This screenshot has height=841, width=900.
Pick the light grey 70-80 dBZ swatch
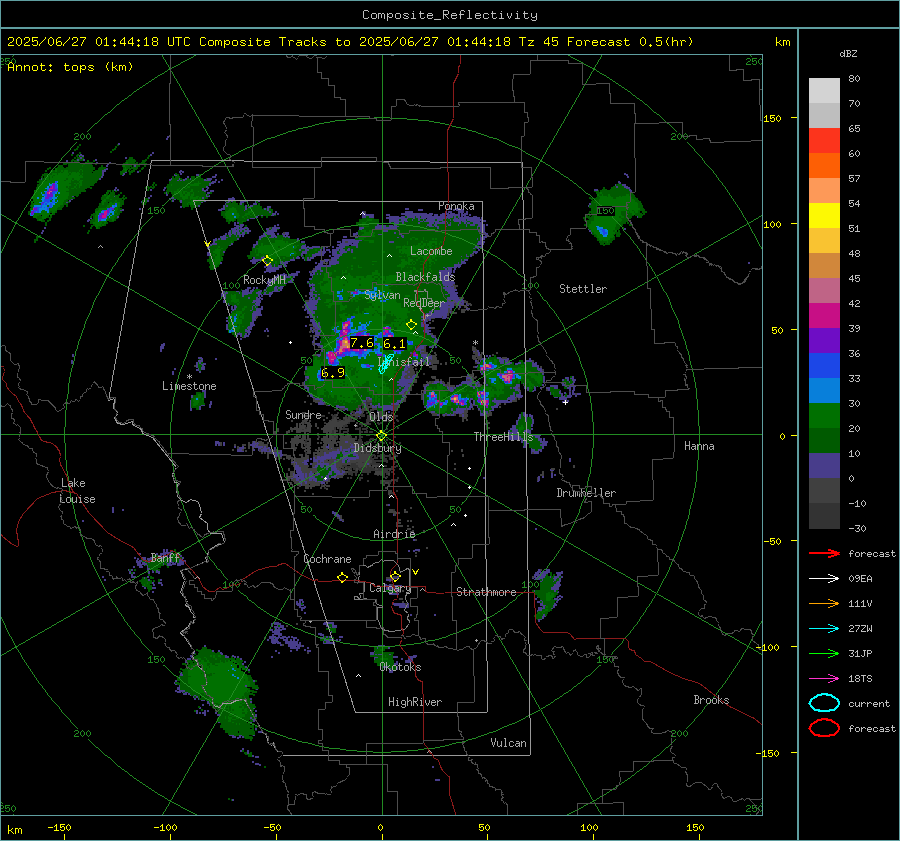click(x=824, y=91)
